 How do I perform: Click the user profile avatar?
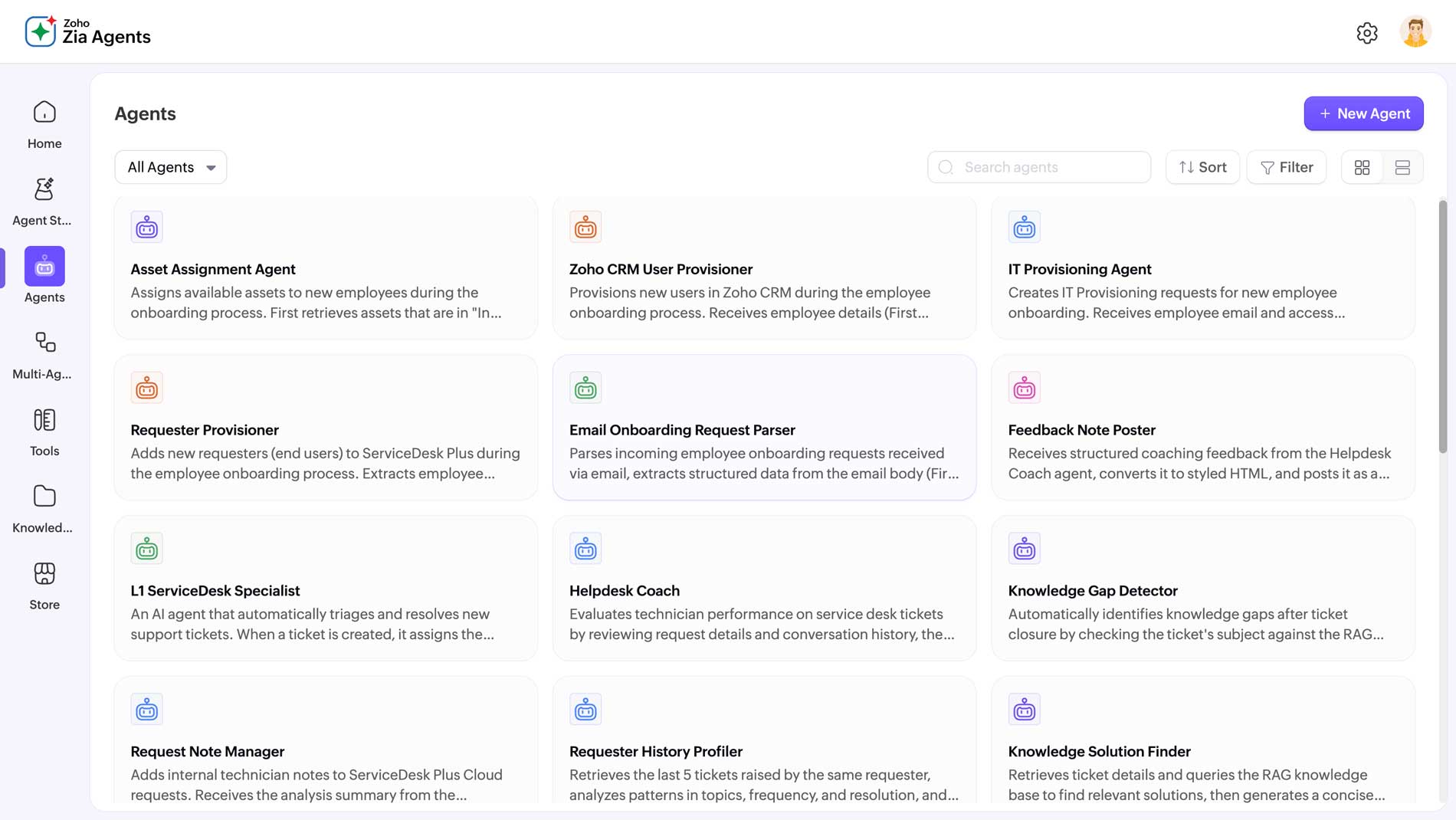click(x=1415, y=32)
